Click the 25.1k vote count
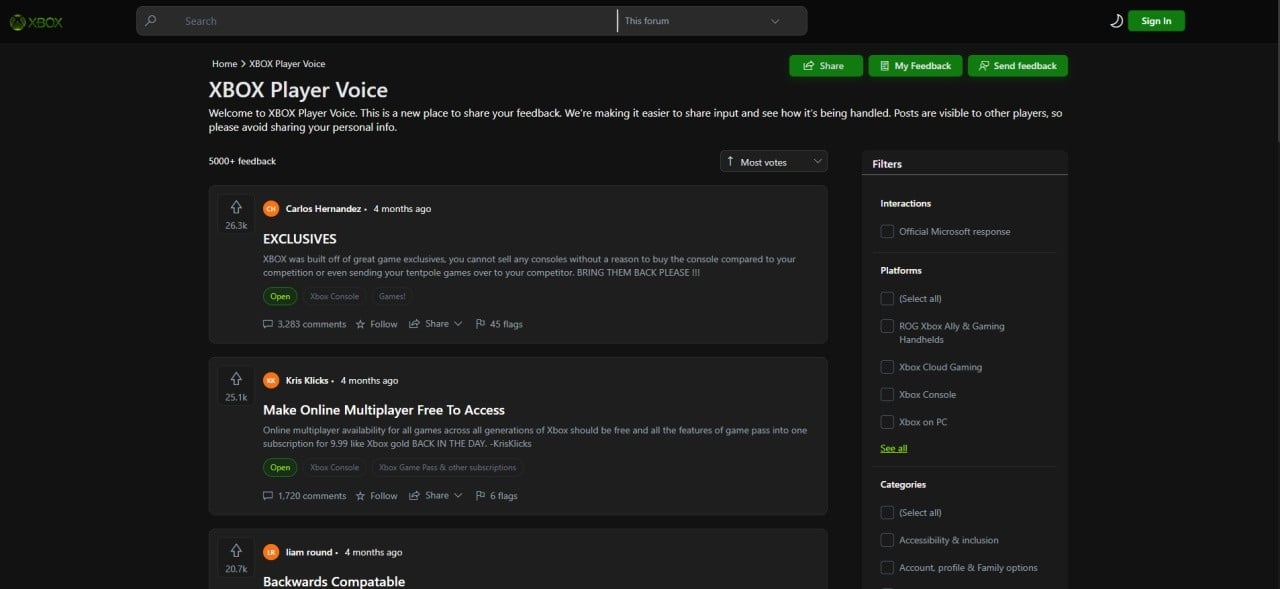Image resolution: width=1280 pixels, height=589 pixels. point(236,398)
